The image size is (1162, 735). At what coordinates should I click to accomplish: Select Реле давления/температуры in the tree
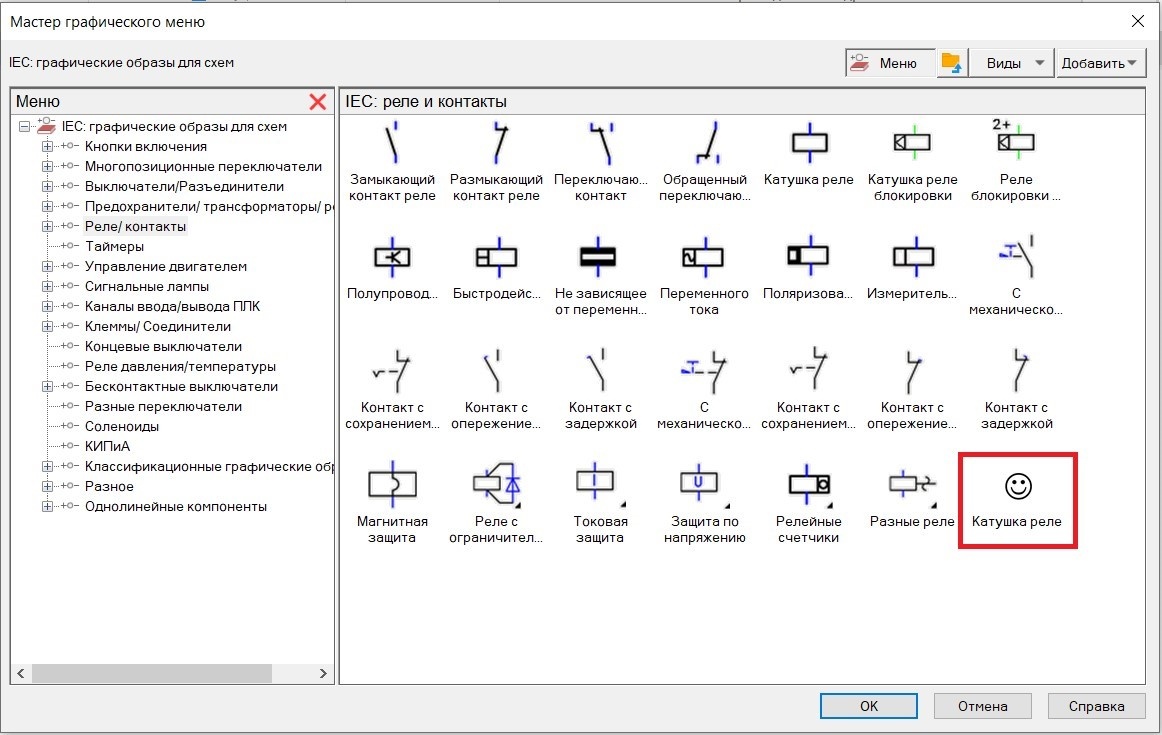tap(180, 367)
